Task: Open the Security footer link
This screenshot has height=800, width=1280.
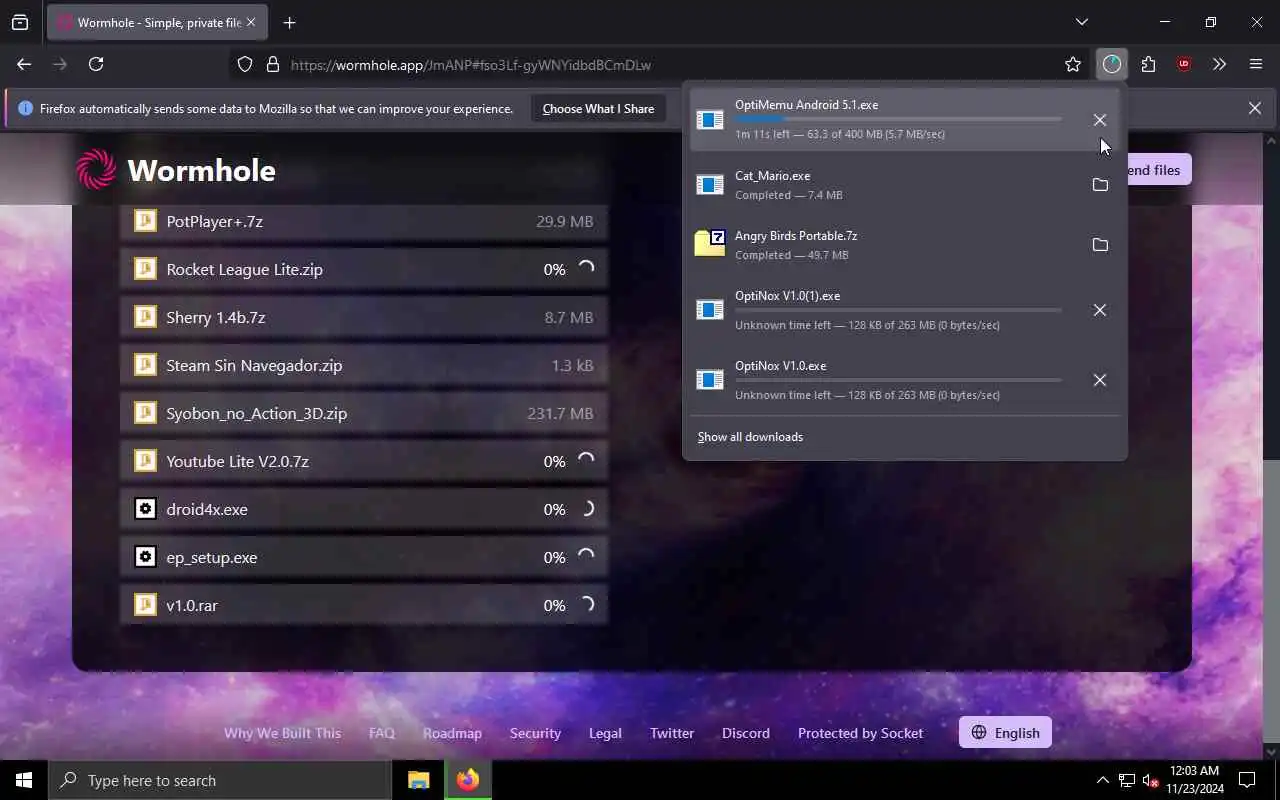Action: pos(535,733)
